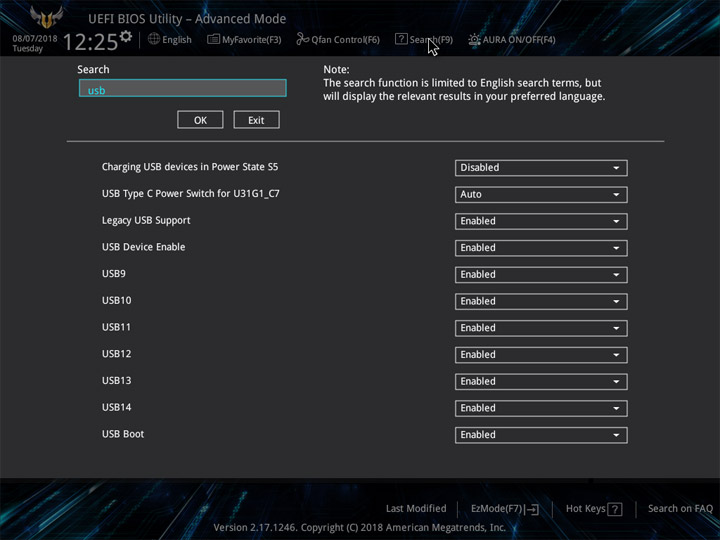Open USB Device Enable dropdown
The image size is (720, 540).
pyautogui.click(x=541, y=248)
